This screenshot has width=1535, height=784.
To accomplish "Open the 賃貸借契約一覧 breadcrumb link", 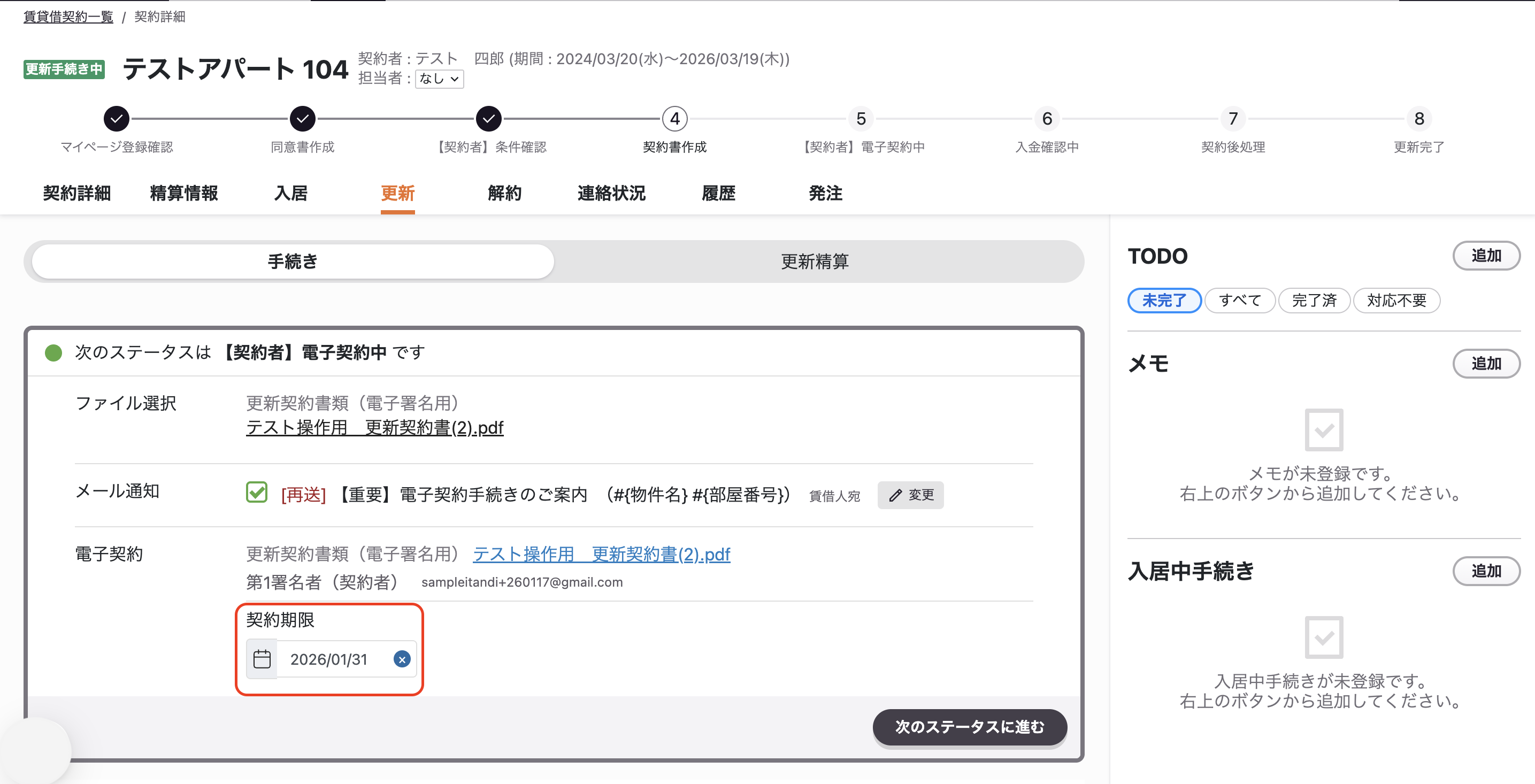I will click(68, 17).
